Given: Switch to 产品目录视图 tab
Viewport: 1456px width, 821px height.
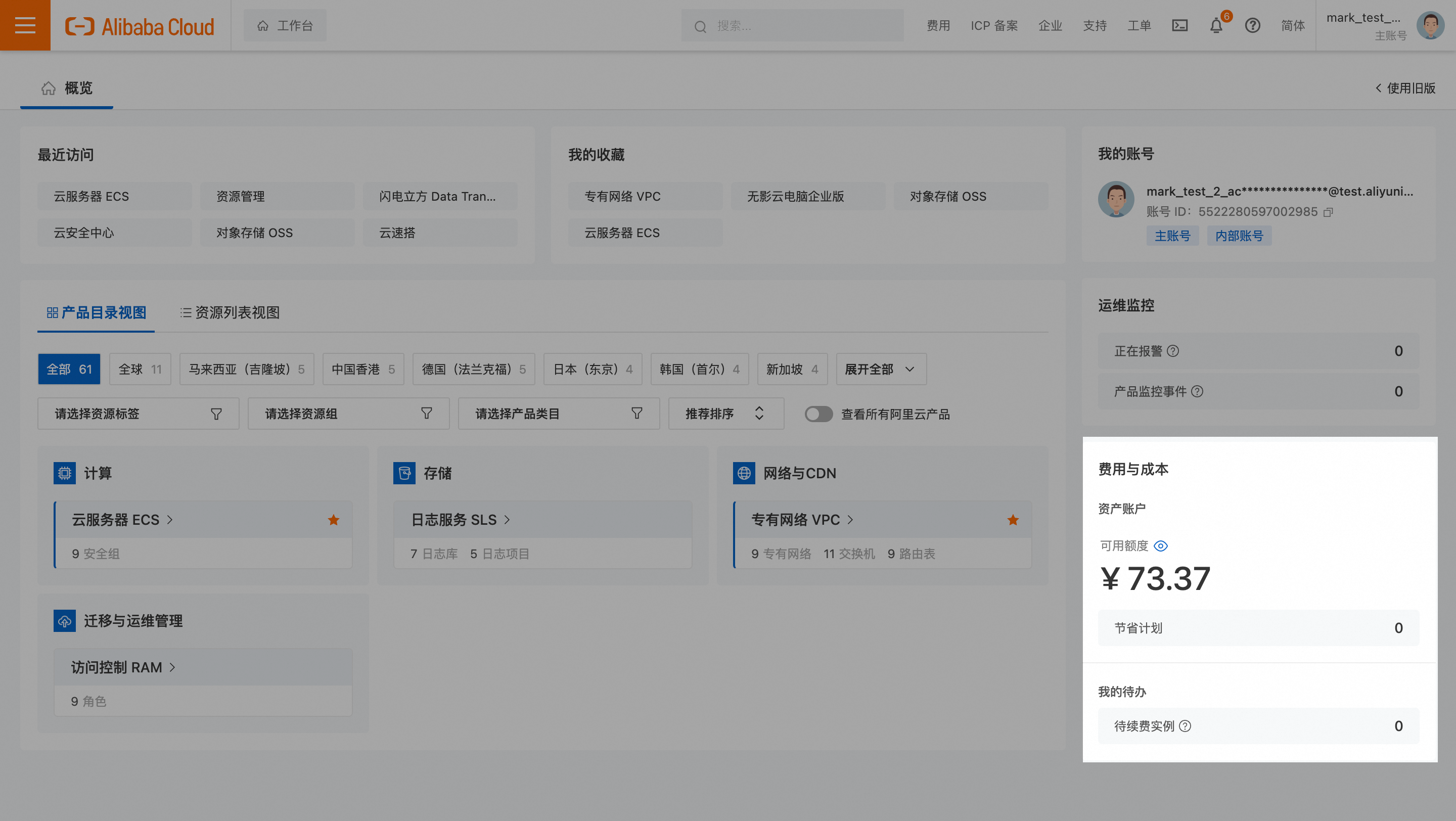Looking at the screenshot, I should [x=96, y=312].
